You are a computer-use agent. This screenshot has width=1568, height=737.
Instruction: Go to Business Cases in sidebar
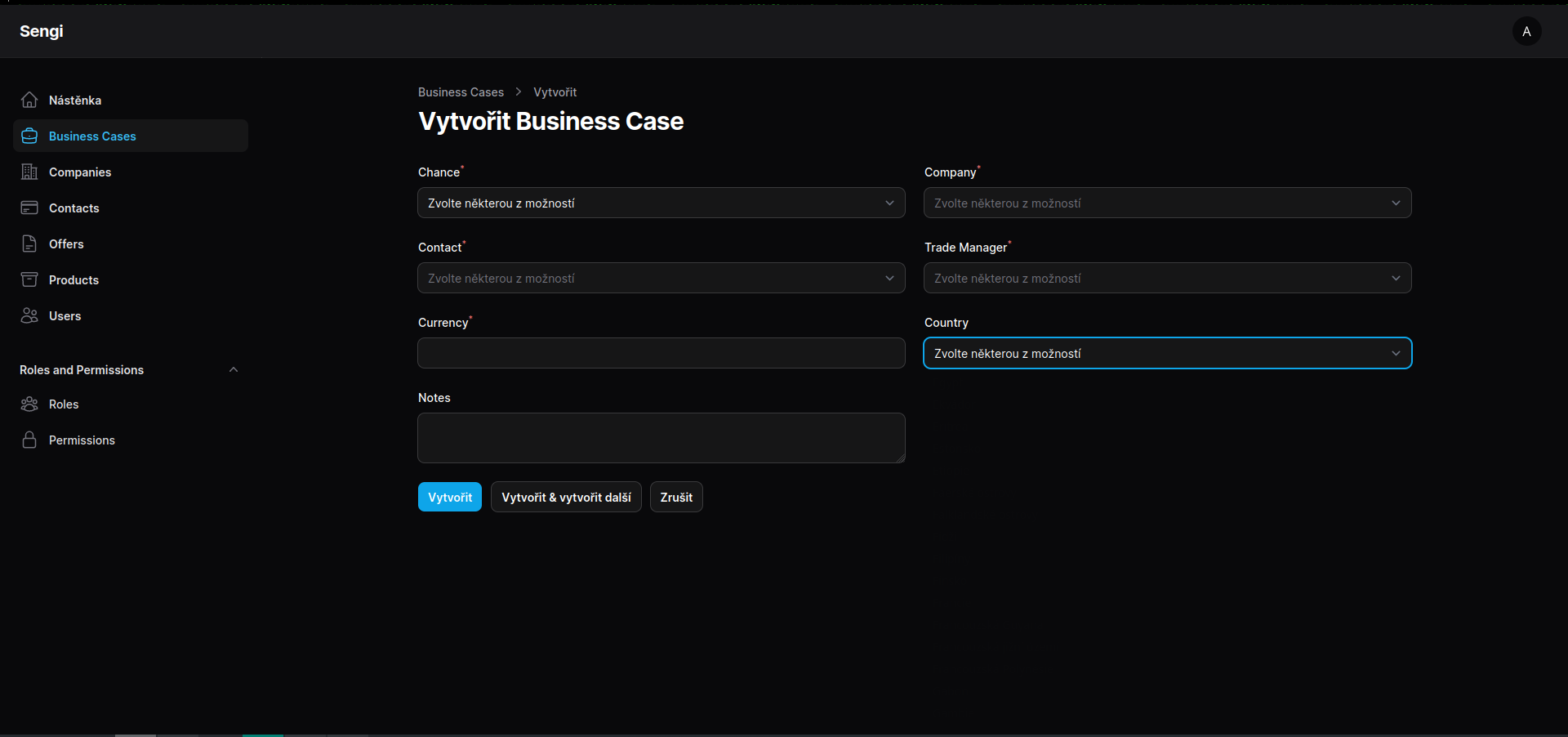point(131,136)
